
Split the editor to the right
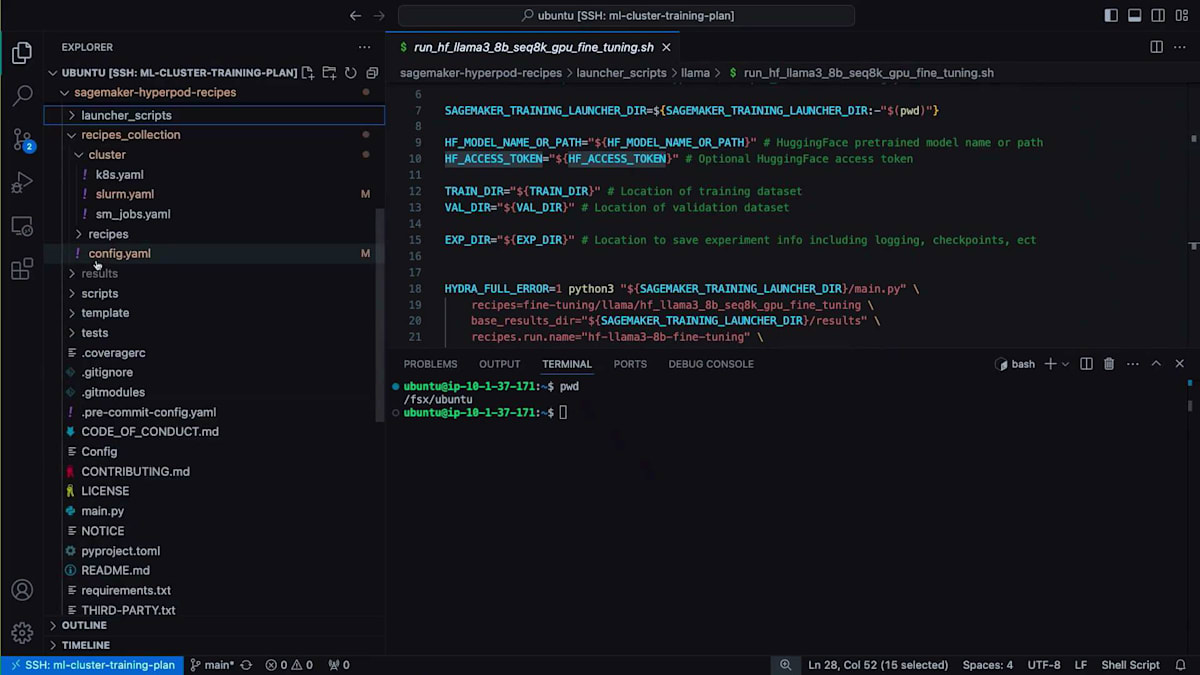(1156, 47)
